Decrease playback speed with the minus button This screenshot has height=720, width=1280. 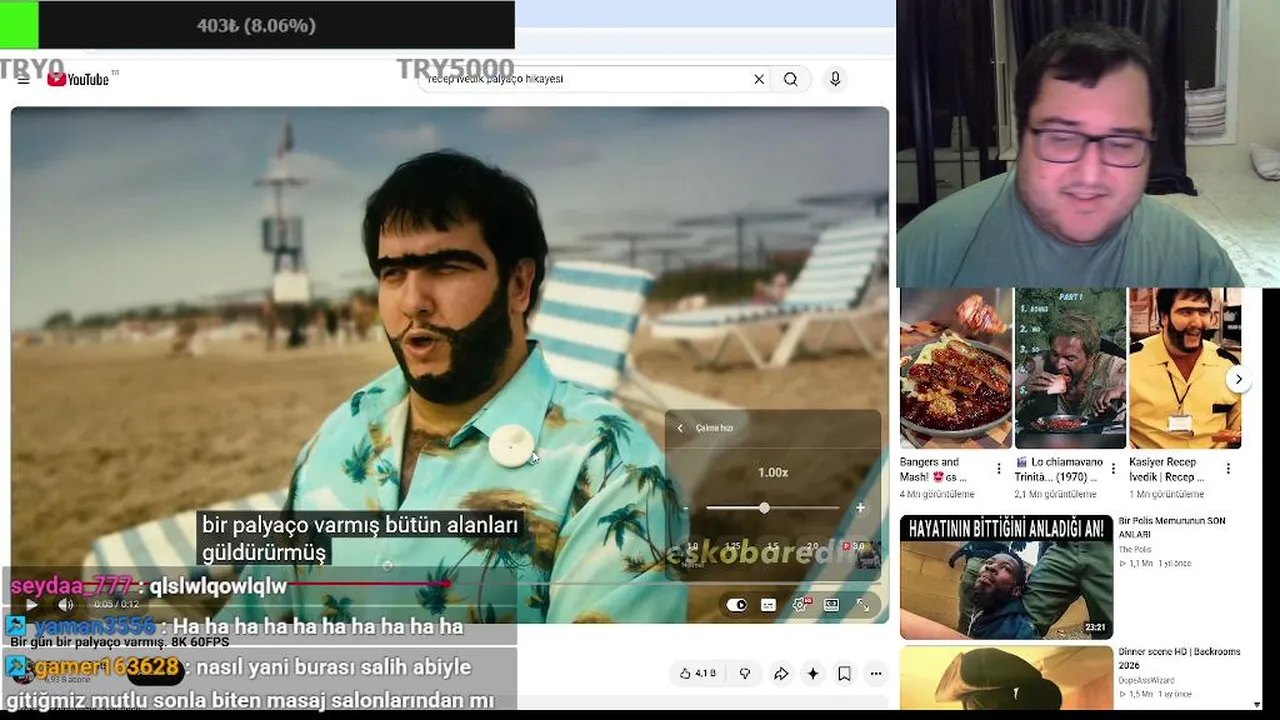point(686,508)
